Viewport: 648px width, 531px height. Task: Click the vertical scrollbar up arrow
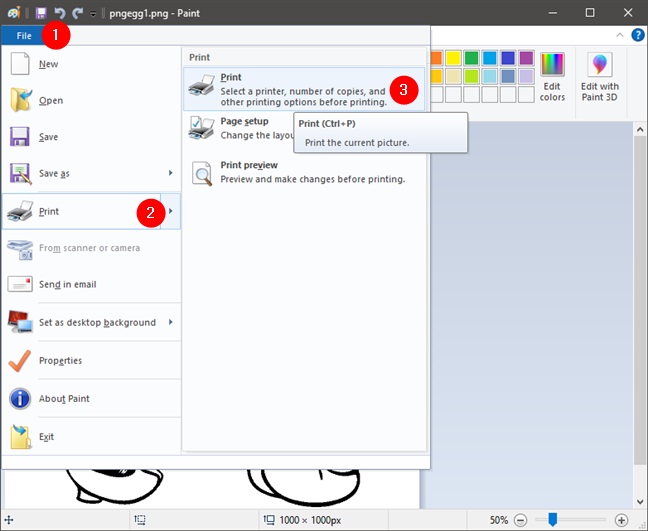640,129
